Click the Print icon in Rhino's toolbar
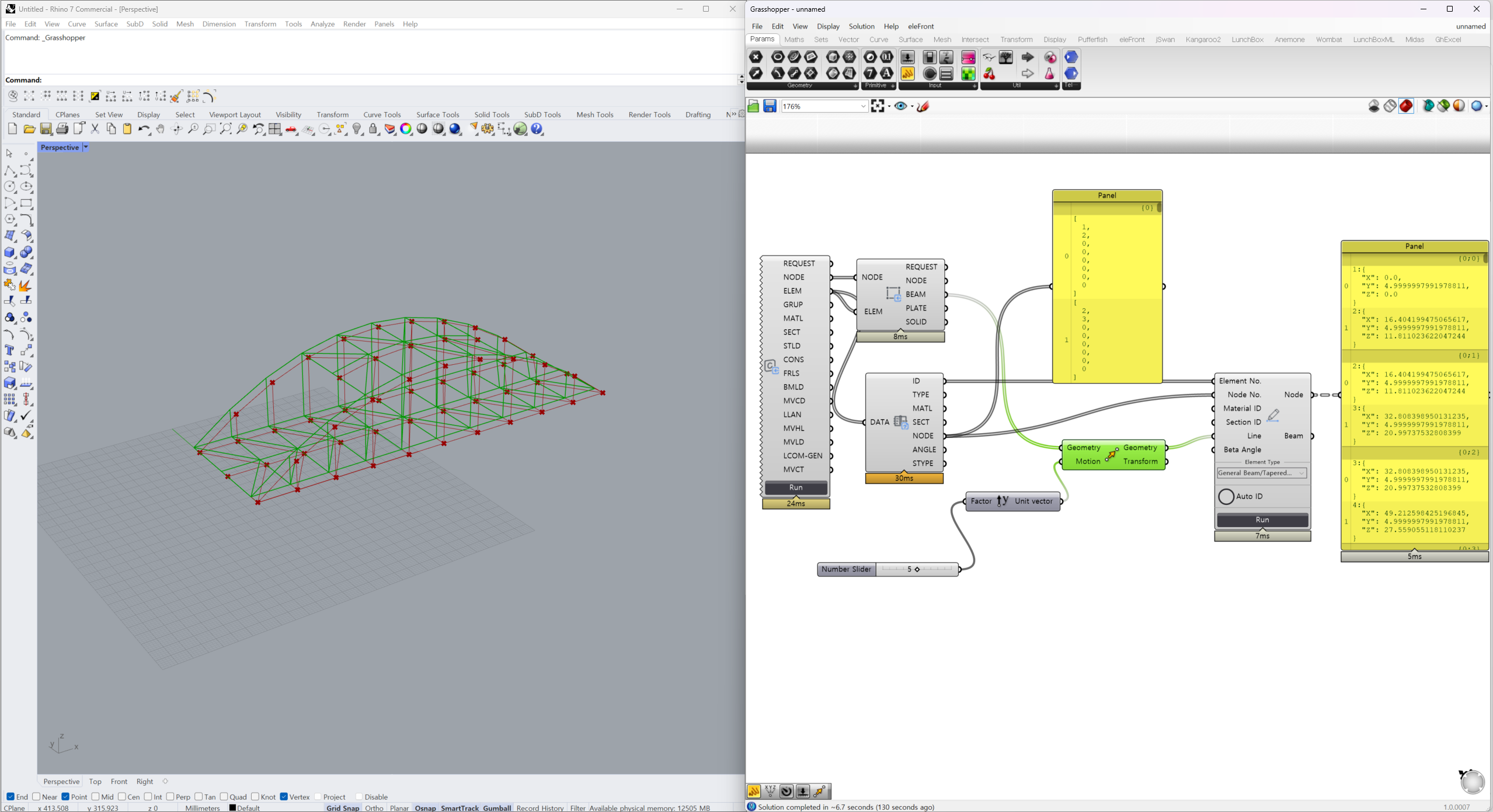The image size is (1493, 812). (x=62, y=129)
